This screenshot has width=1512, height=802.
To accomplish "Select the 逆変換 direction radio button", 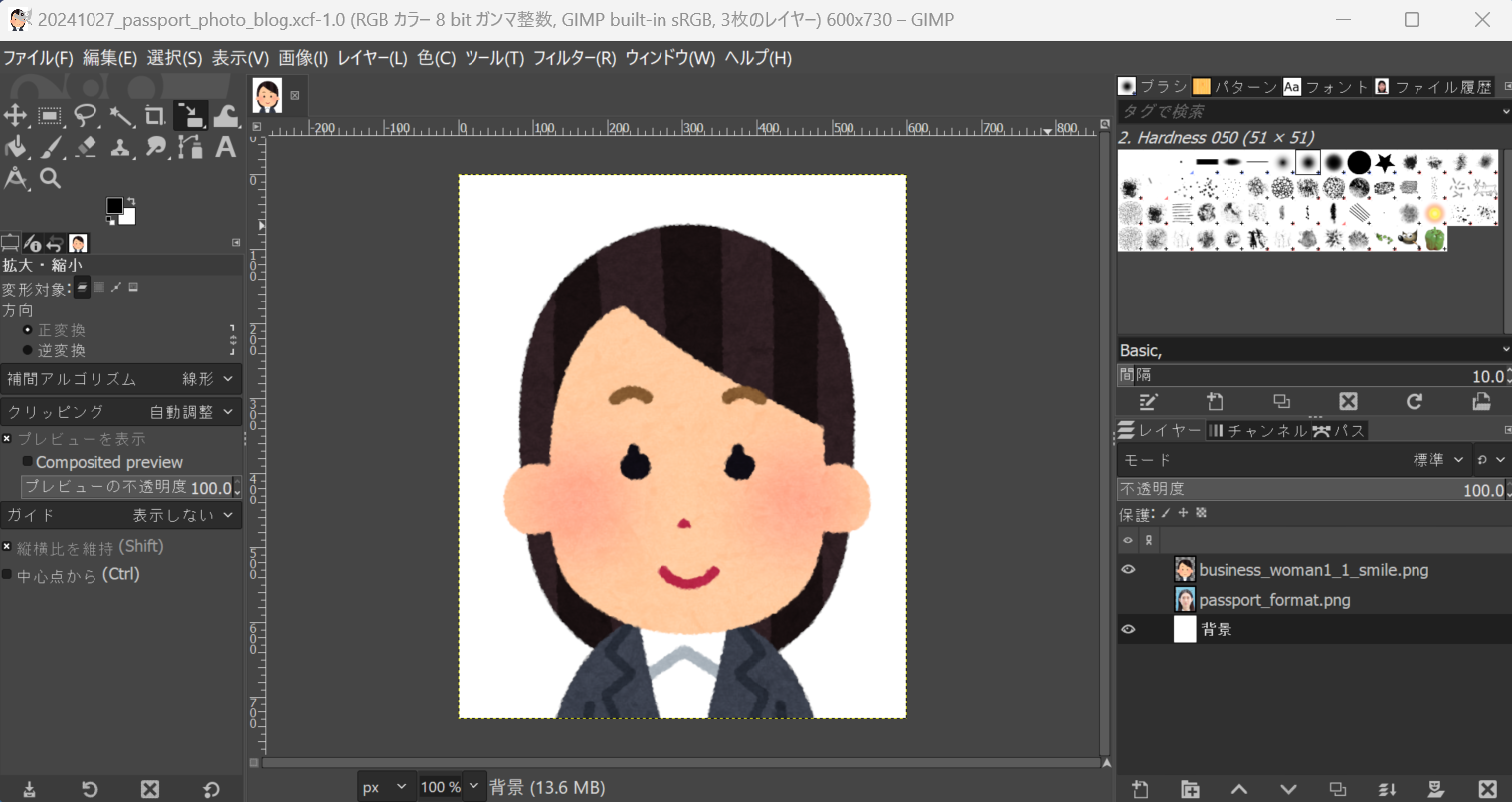I will pos(28,350).
